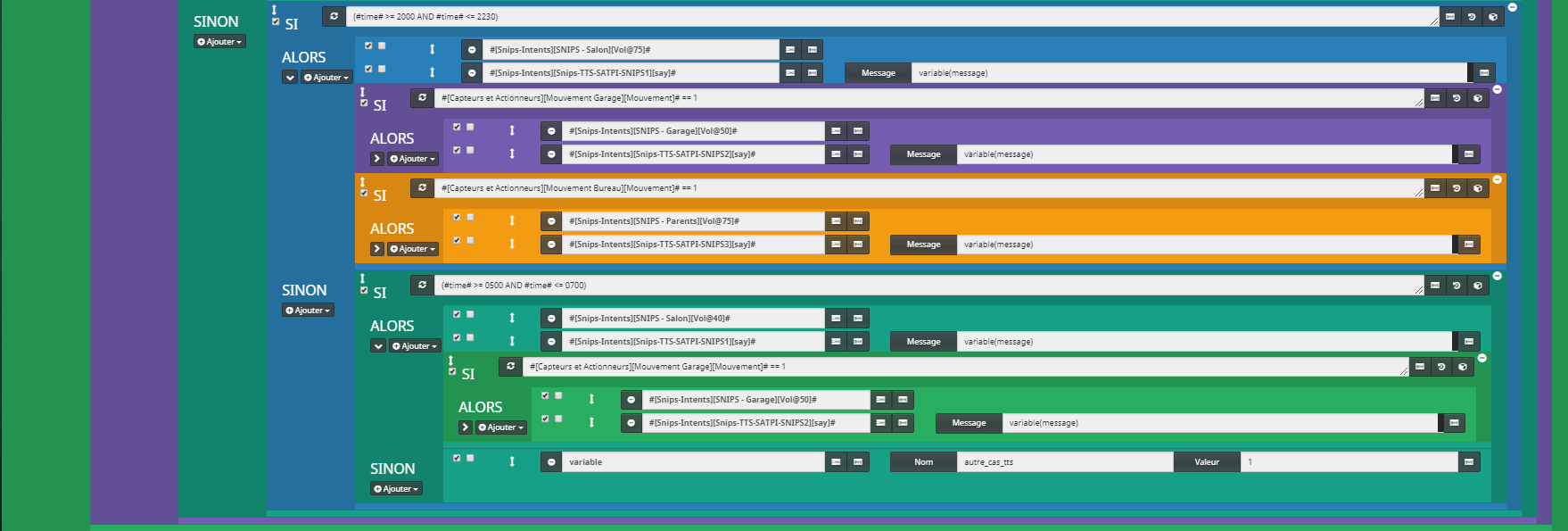This screenshot has width=1568, height=531.
Task: Open Ajouter menu under the bottom SINON
Action: pos(396,489)
